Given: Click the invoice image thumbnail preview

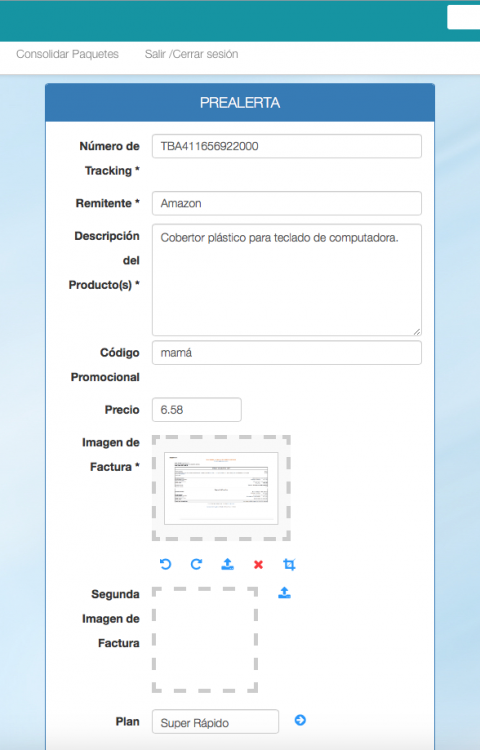Looking at the screenshot, I should (221, 488).
